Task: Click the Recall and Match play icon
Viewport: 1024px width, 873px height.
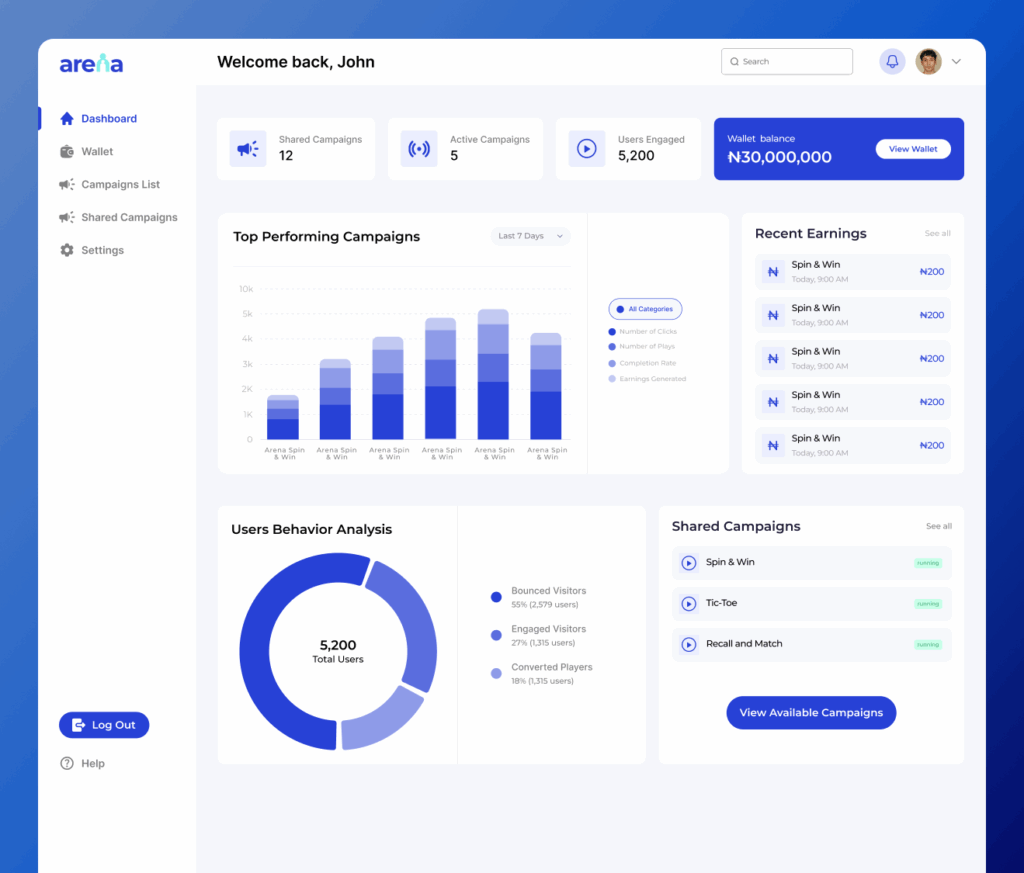Action: tap(688, 645)
